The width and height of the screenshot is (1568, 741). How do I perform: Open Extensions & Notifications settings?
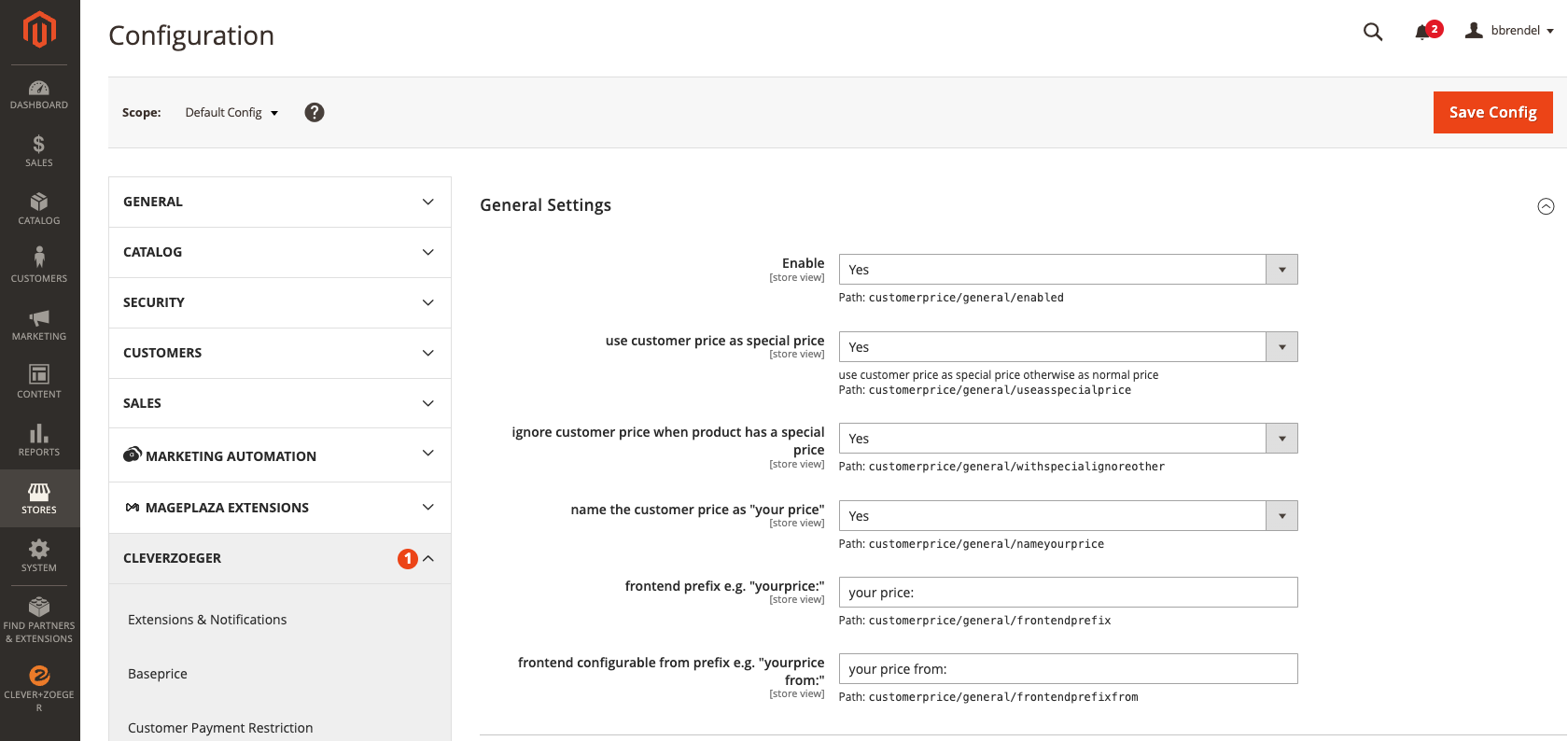pos(207,620)
